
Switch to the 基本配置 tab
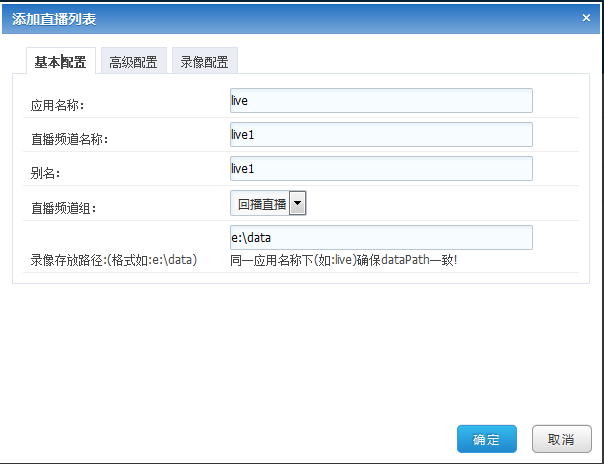pyautogui.click(x=61, y=61)
